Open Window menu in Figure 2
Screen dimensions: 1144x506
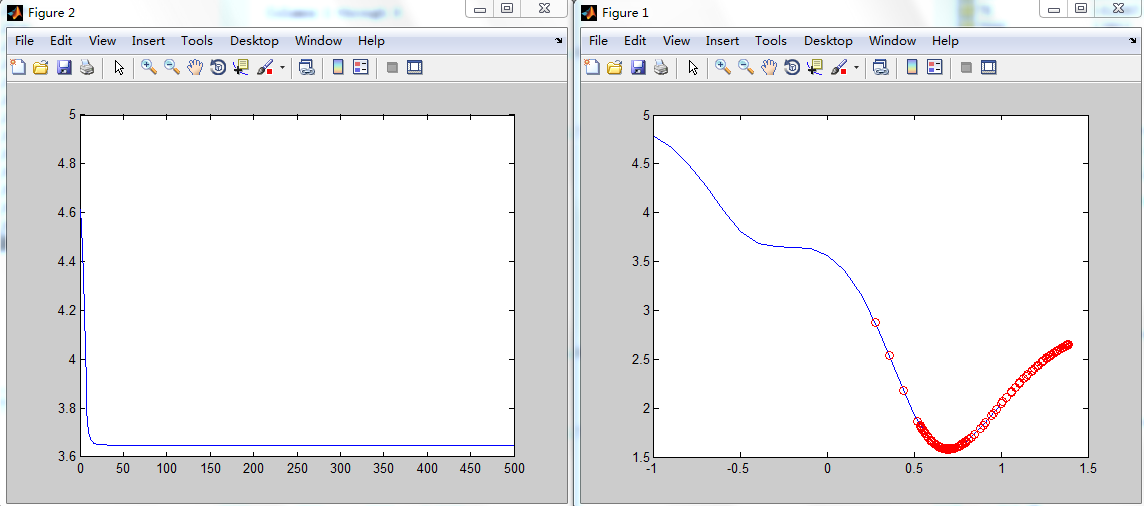coord(318,41)
